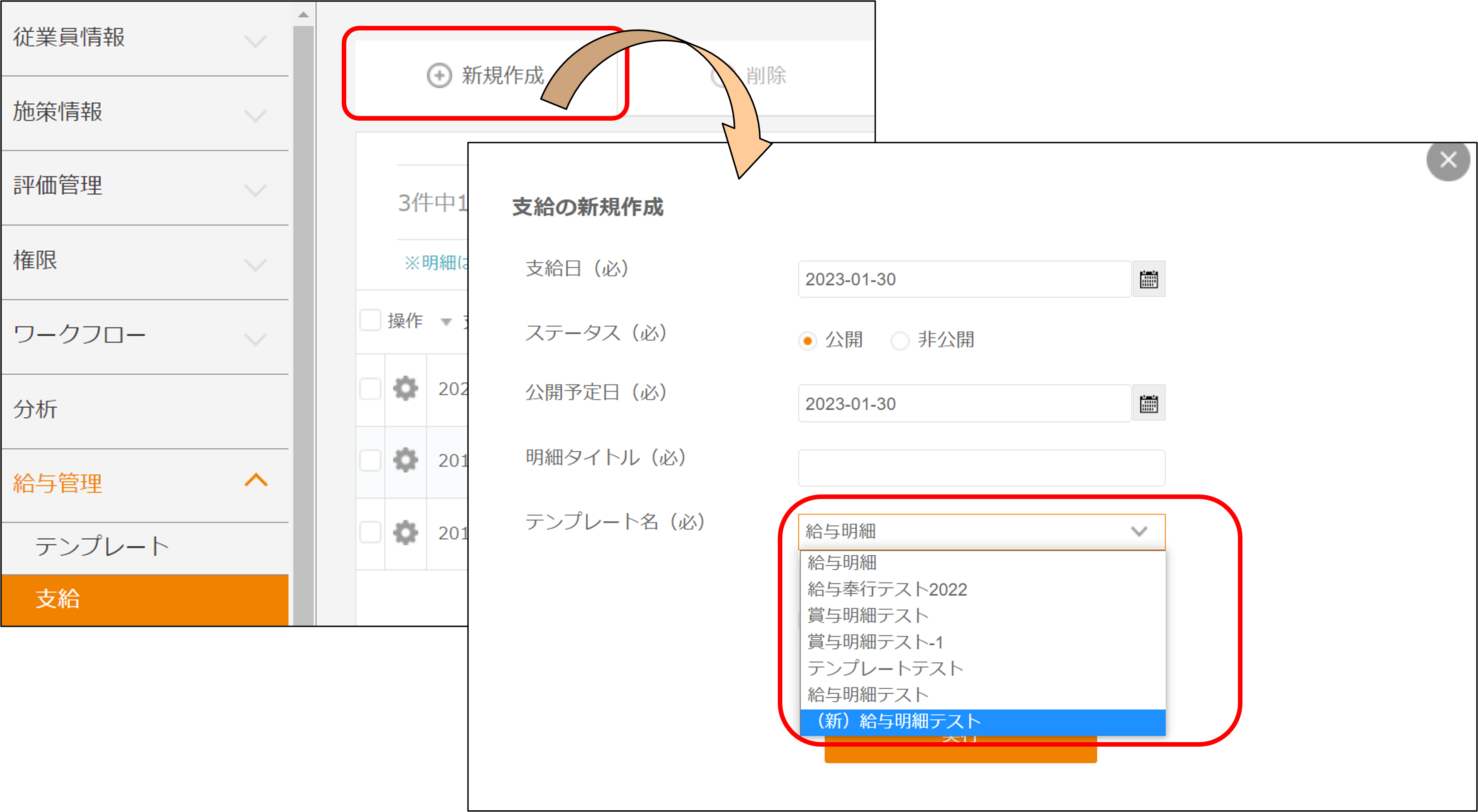Viewport: 1478px width, 812px height.
Task: Click gear icon in first table row
Action: (405, 389)
